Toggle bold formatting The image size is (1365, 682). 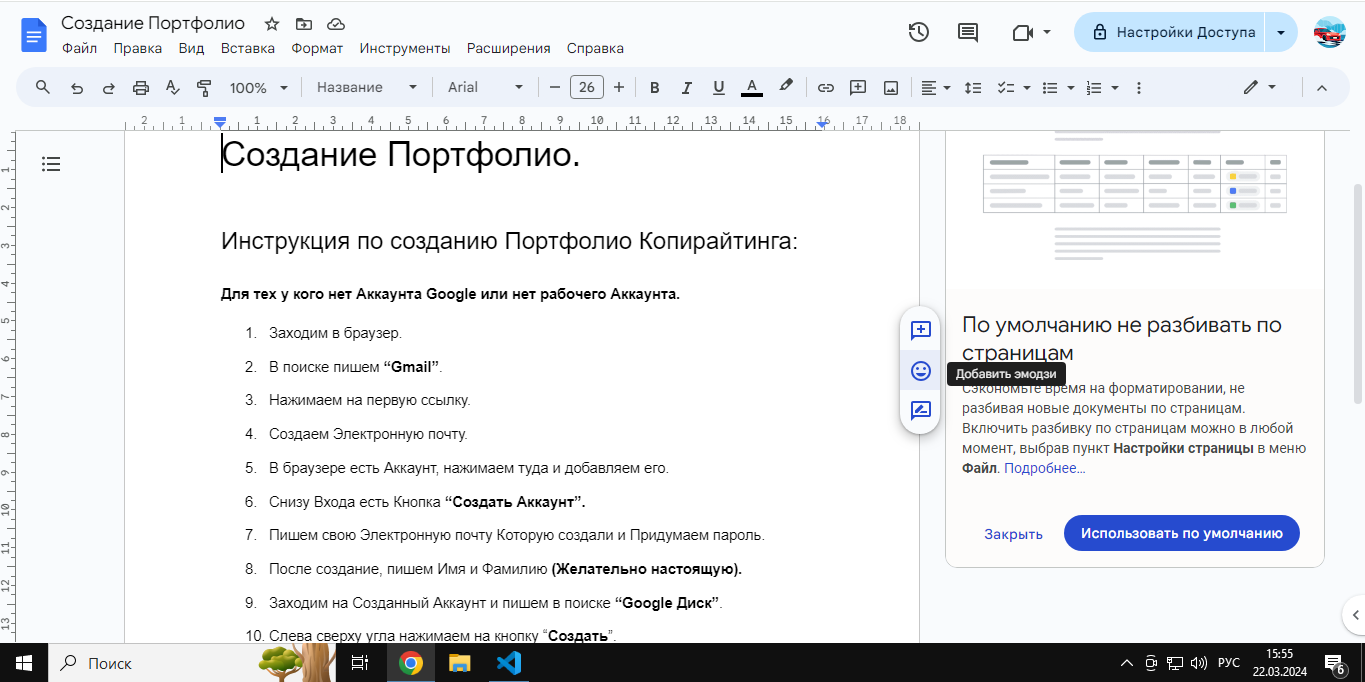pos(655,87)
